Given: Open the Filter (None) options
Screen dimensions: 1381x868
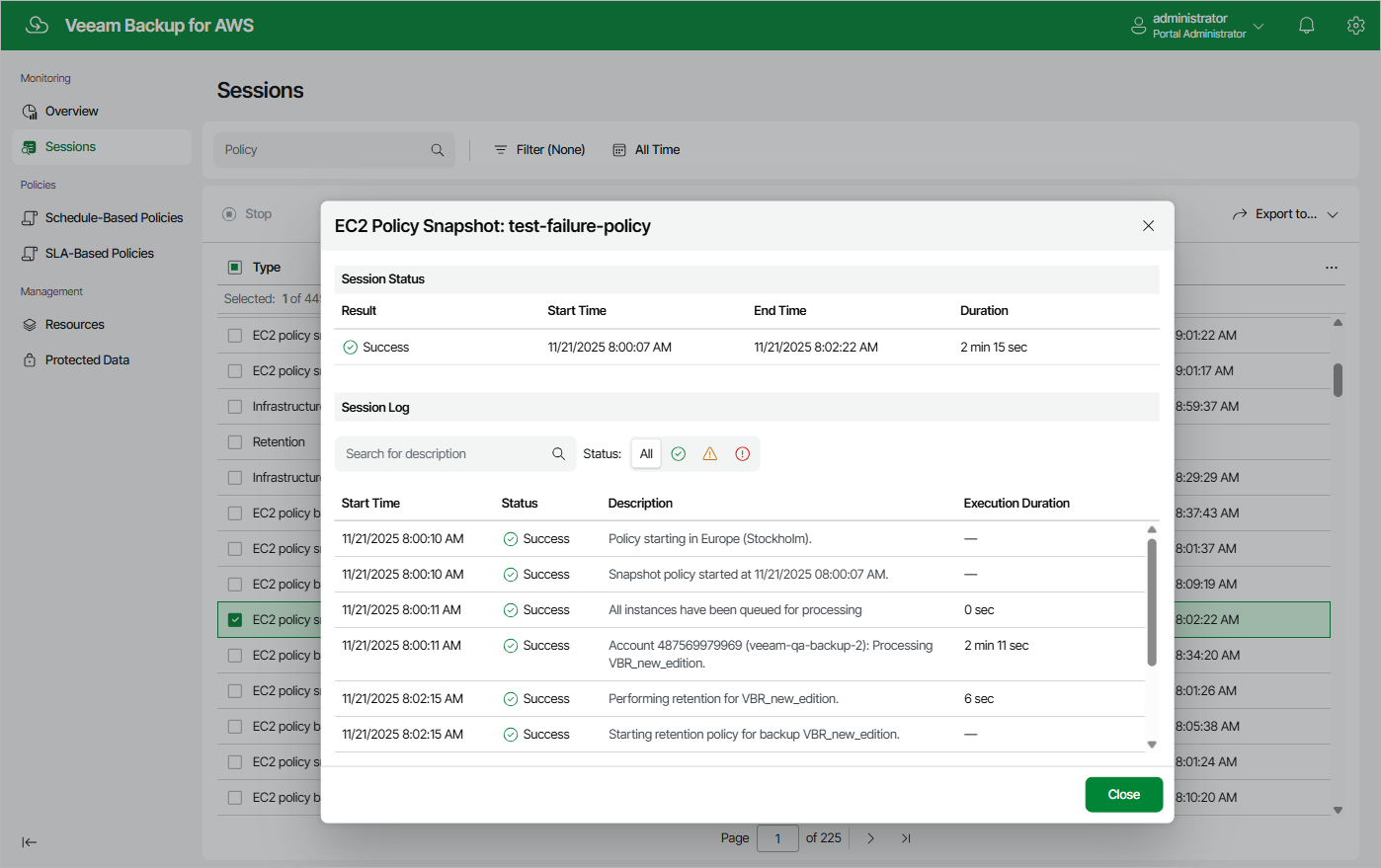Looking at the screenshot, I should point(539,150).
